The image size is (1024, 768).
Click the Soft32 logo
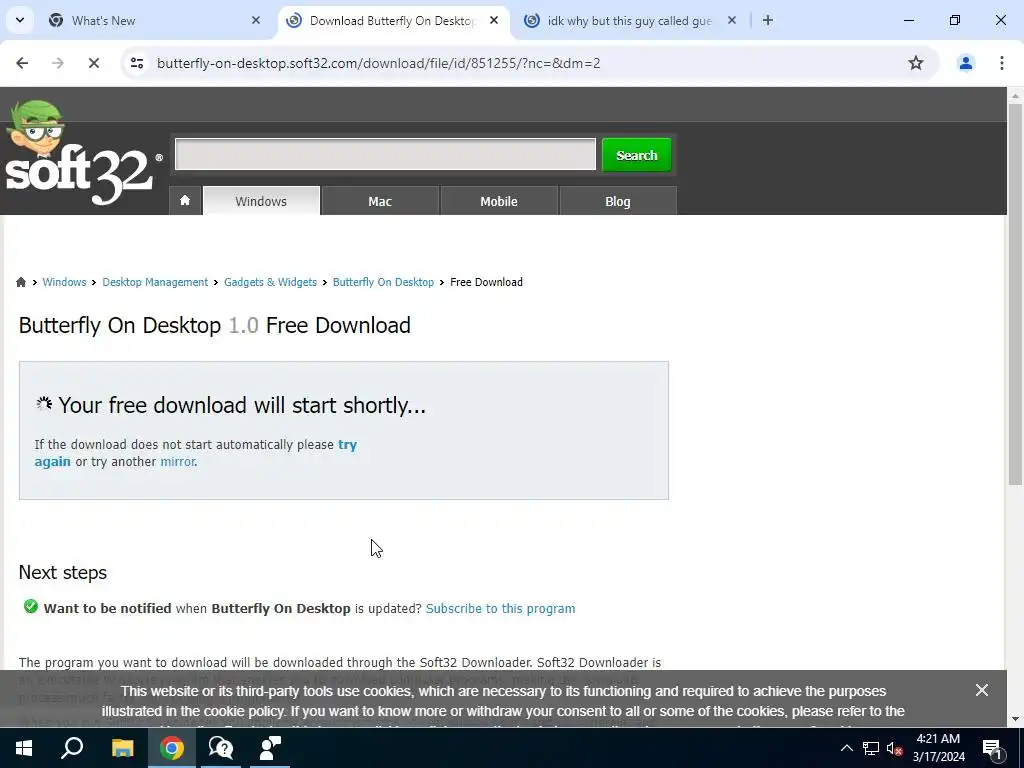click(x=84, y=153)
